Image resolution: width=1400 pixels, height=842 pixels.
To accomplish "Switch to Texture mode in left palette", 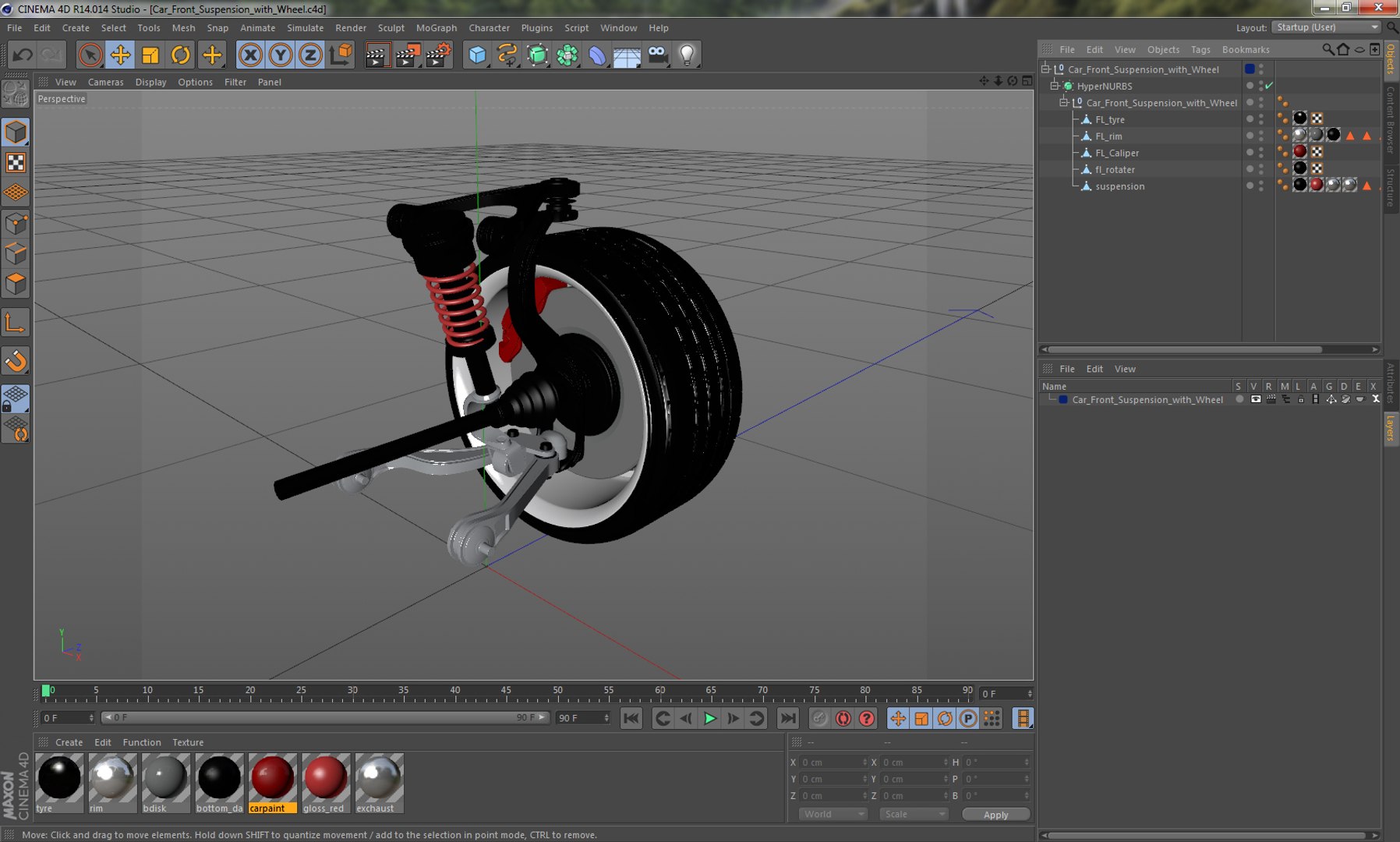I will point(16,162).
